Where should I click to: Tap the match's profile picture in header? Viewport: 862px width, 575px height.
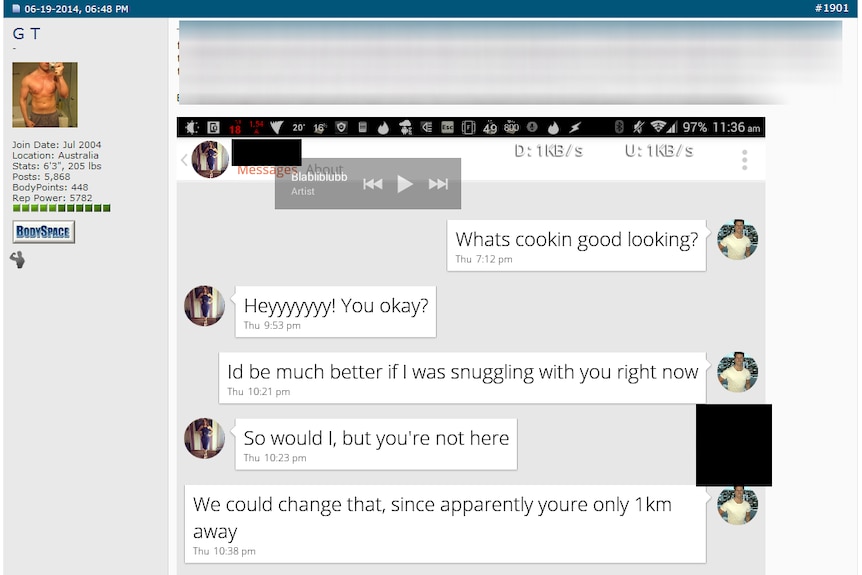click(210, 159)
